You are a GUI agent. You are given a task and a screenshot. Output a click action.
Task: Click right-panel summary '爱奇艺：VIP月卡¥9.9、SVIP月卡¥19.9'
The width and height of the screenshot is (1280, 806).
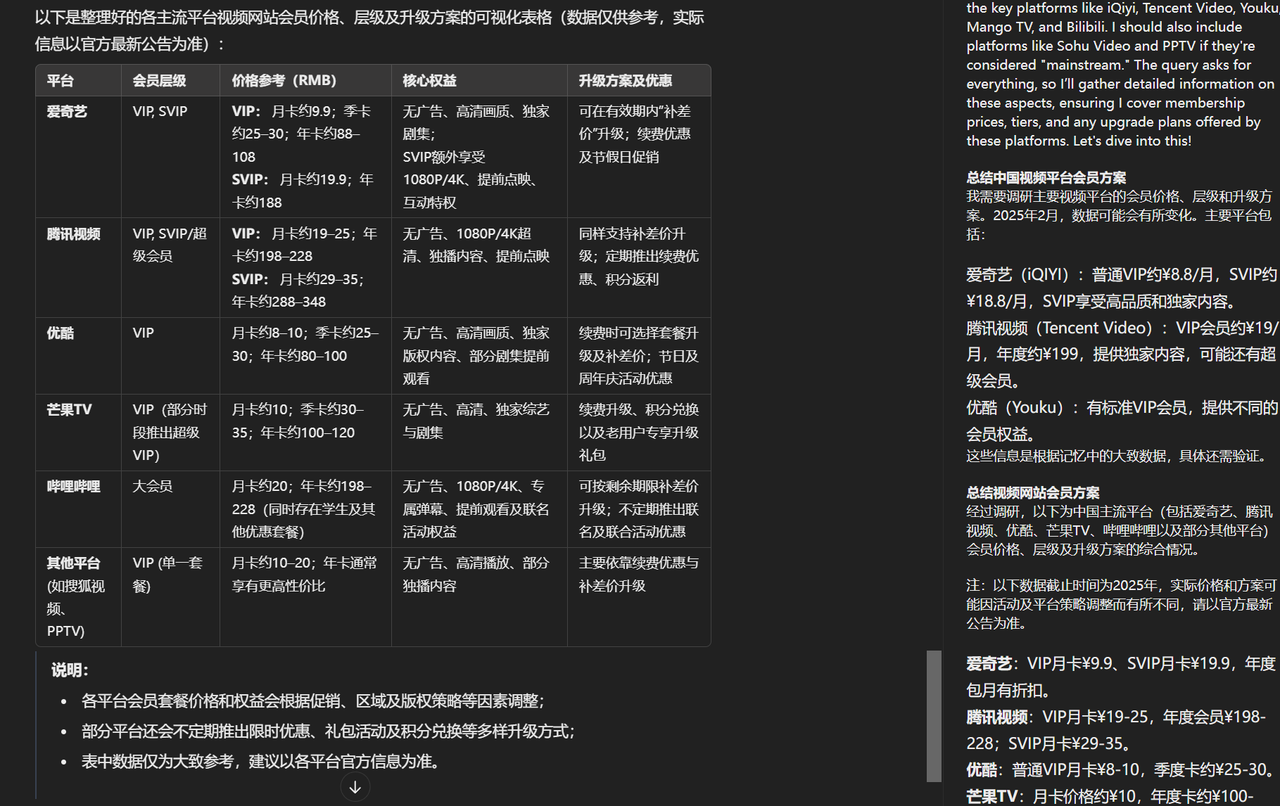[x=1121, y=677]
